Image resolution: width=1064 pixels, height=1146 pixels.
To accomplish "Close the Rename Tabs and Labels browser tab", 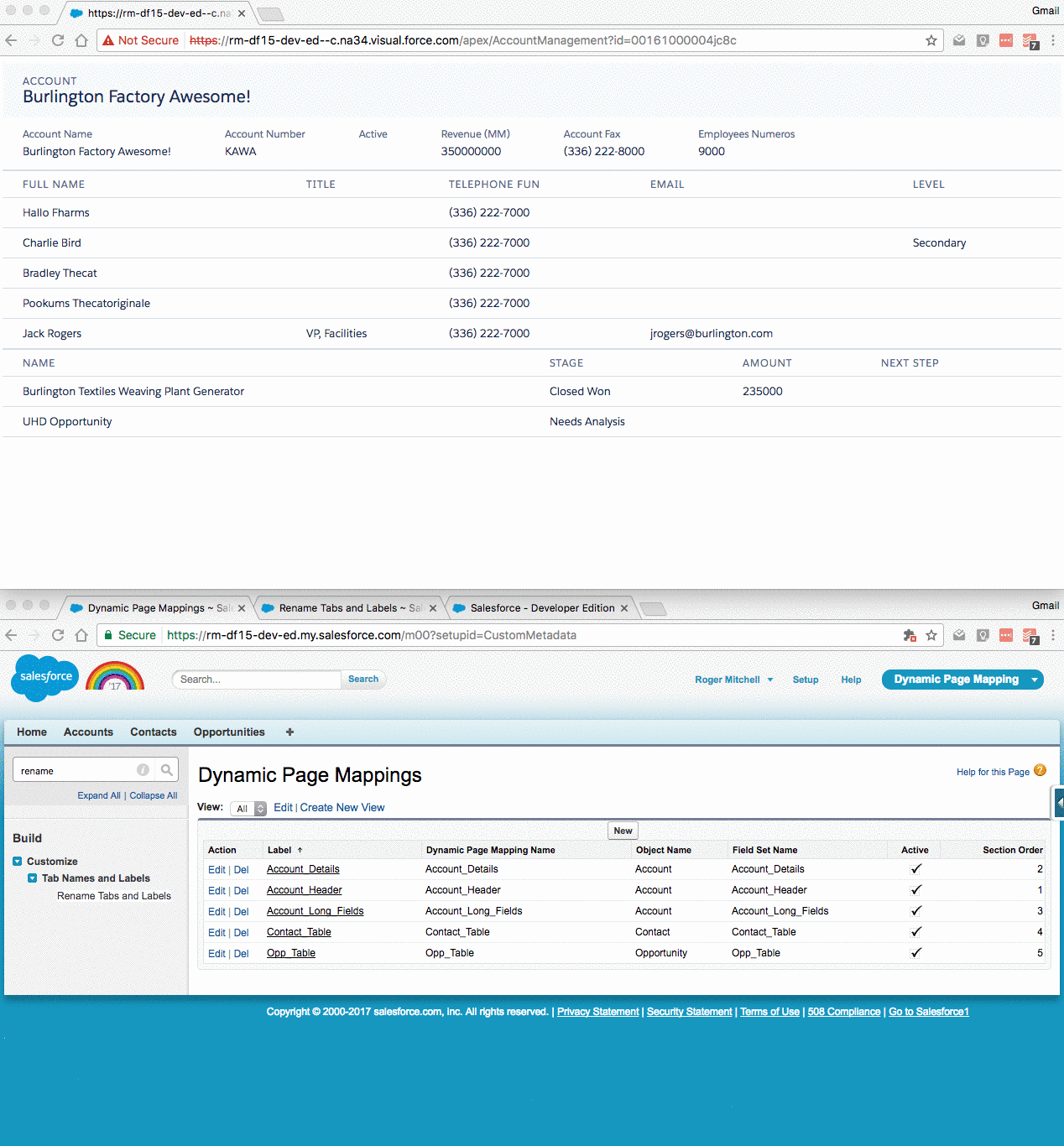I will [x=433, y=608].
